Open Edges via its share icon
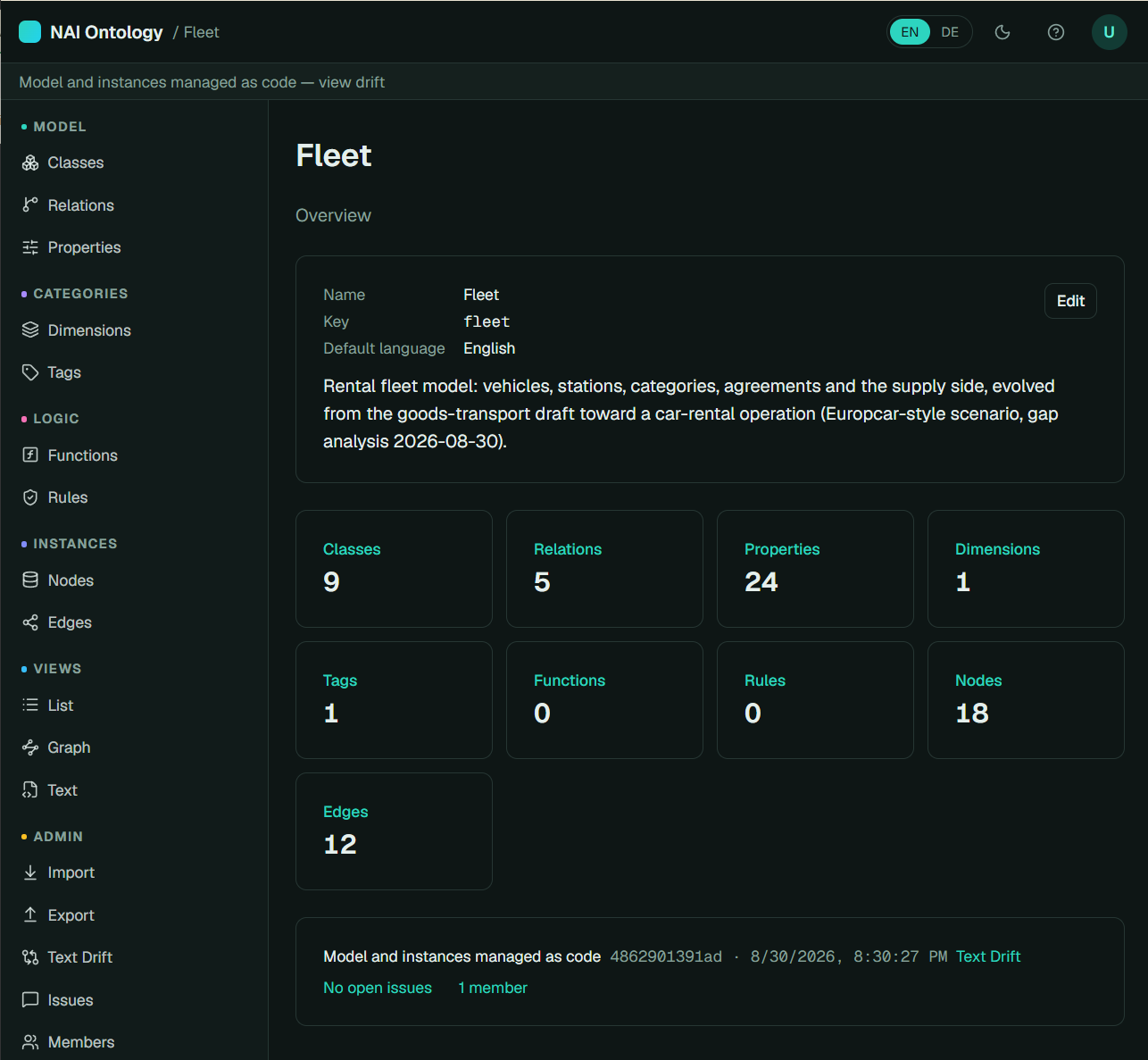 click(30, 622)
